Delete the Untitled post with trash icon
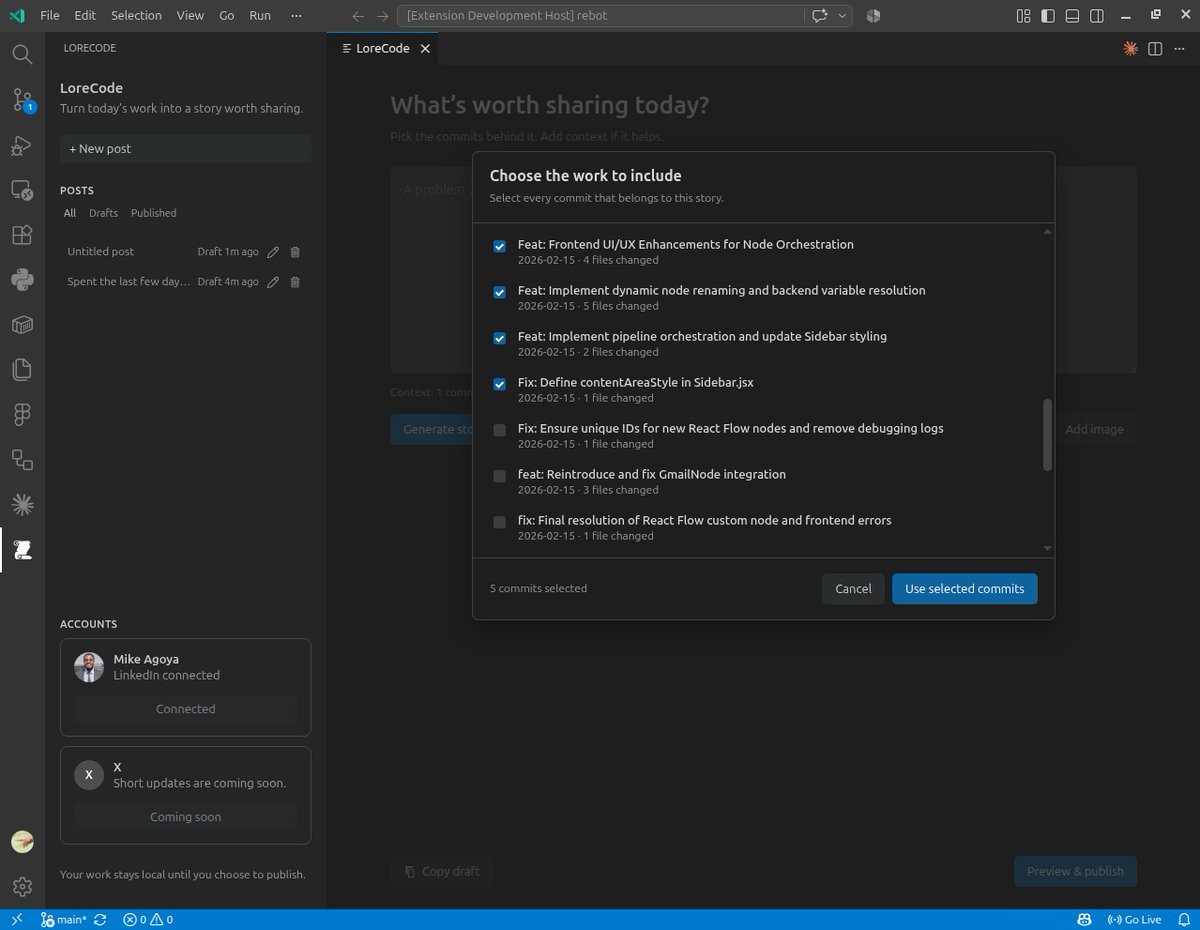This screenshot has height=930, width=1200. [295, 252]
